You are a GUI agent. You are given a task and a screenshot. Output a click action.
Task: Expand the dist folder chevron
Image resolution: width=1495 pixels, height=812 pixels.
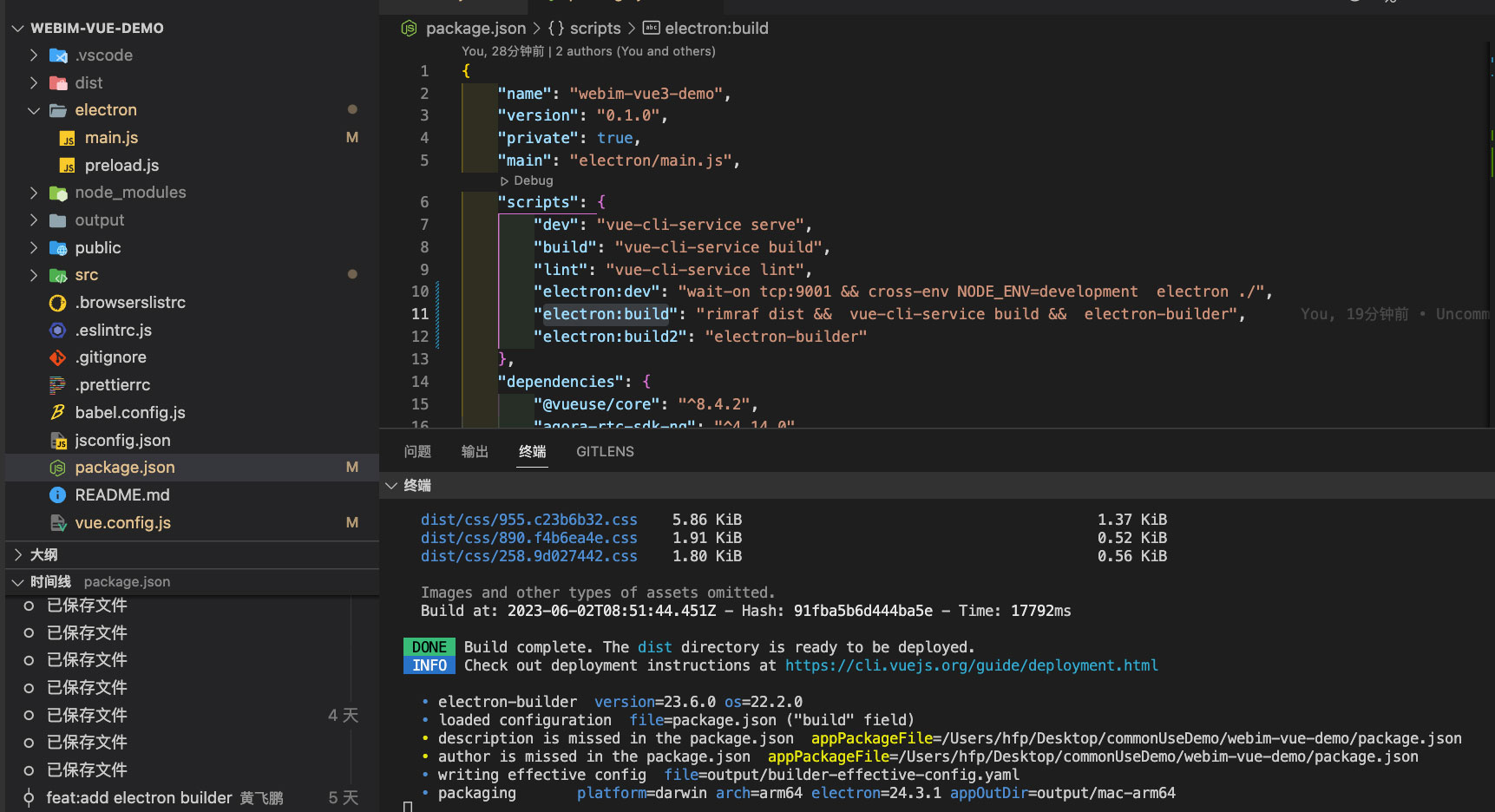coord(34,83)
